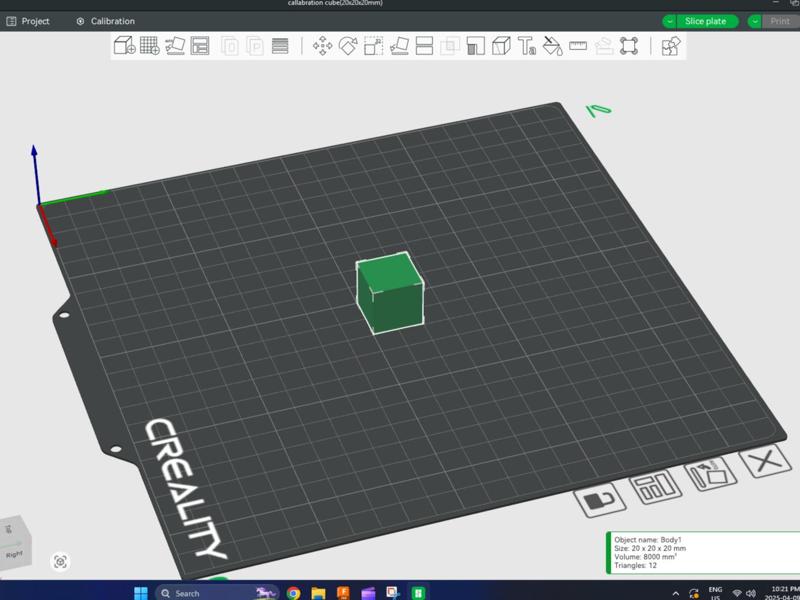Select the Measure ruler tool
The width and height of the screenshot is (800, 600).
(x=578, y=46)
